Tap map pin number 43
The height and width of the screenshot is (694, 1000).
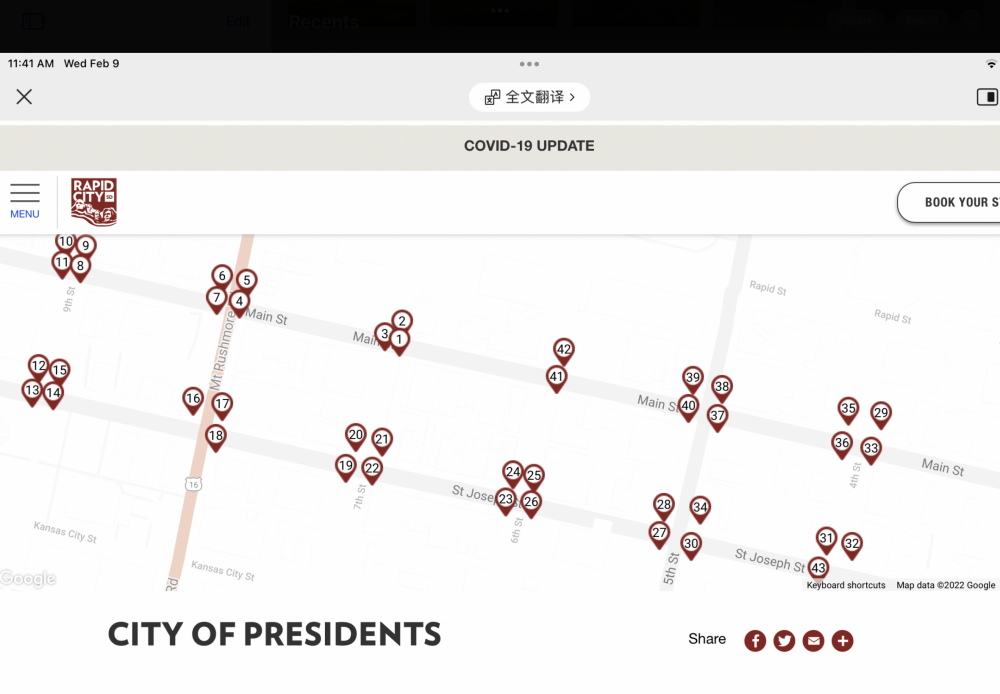click(x=818, y=568)
